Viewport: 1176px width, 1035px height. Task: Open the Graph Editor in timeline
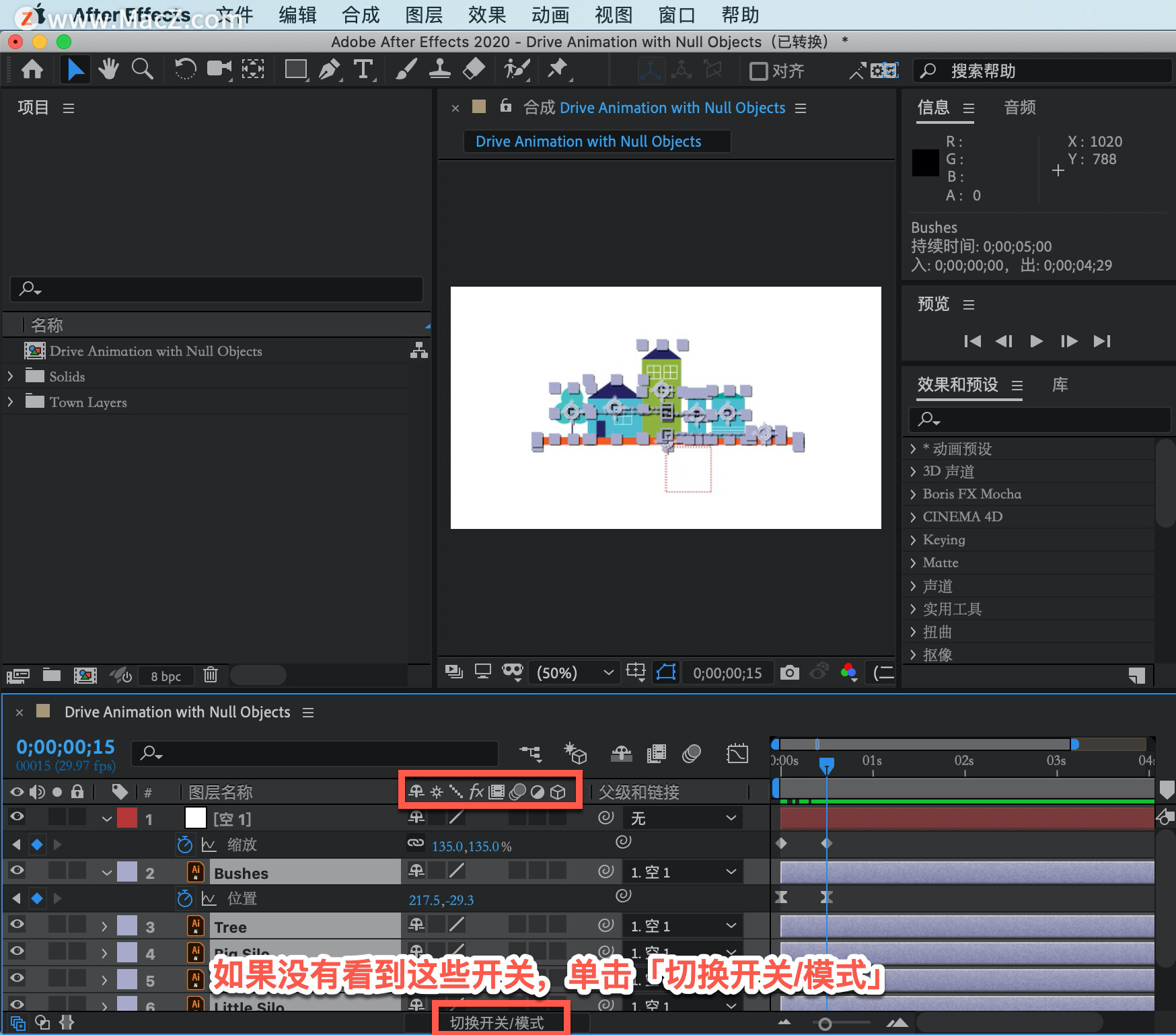(x=737, y=753)
